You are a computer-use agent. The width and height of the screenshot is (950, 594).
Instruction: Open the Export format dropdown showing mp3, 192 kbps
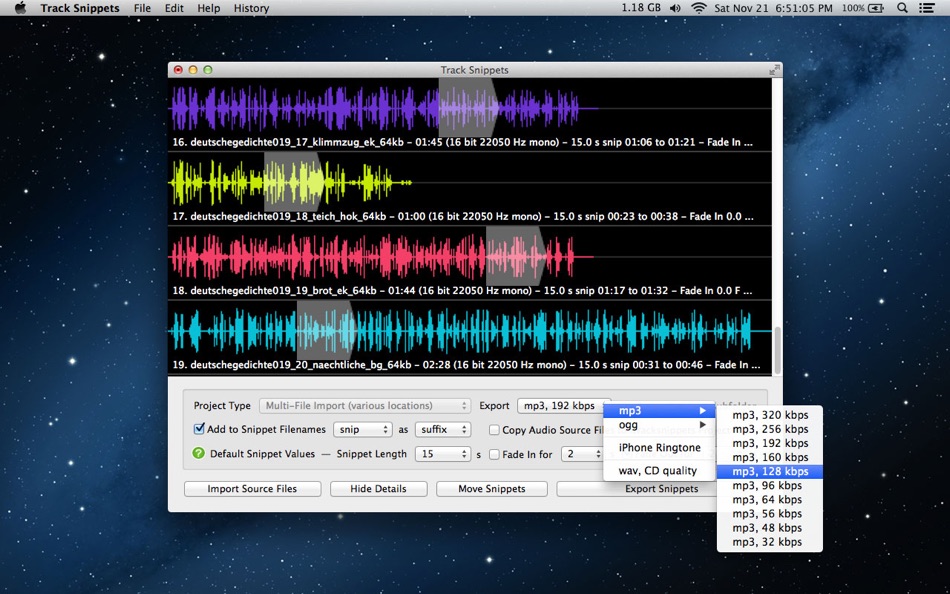point(562,406)
